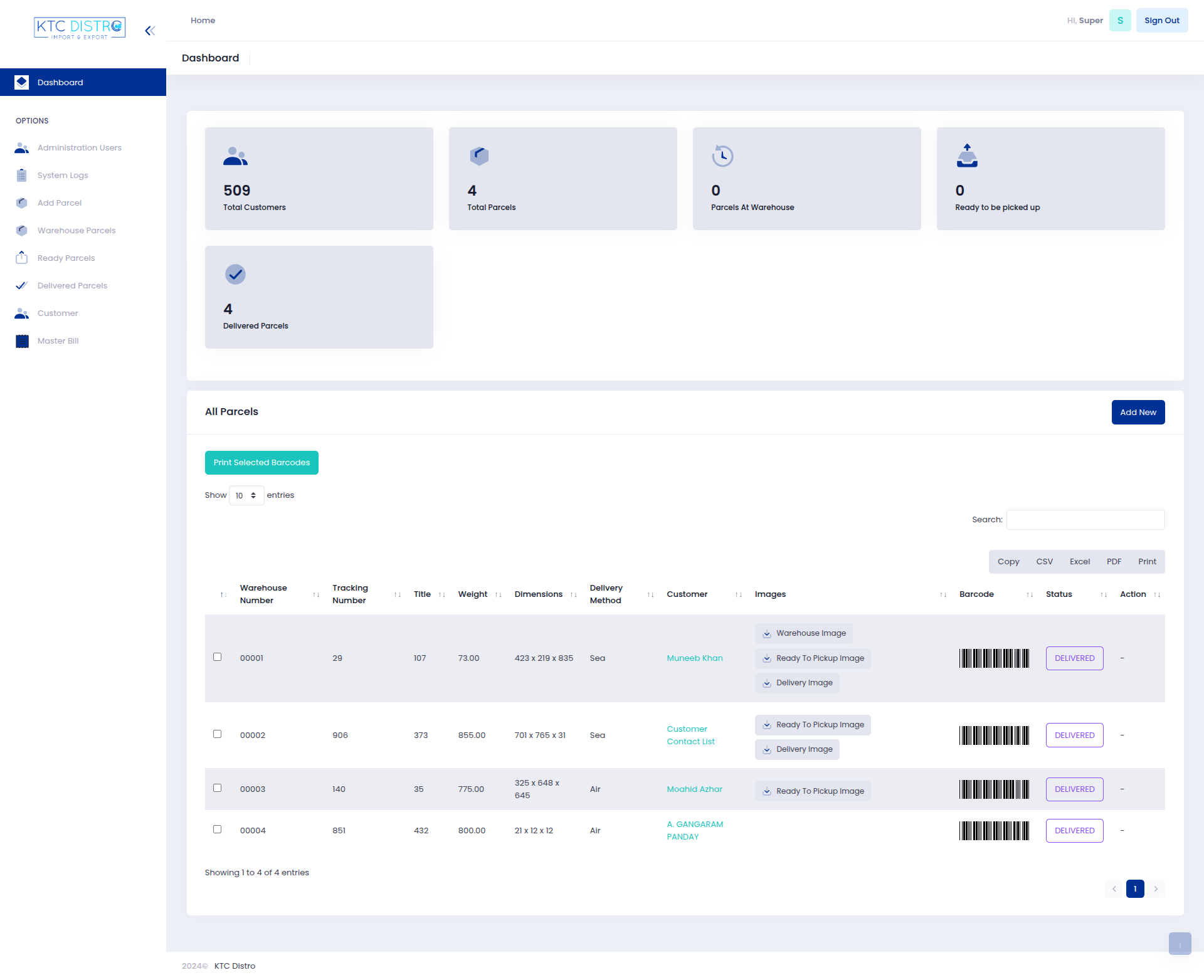Check the row for warehouse number 00003

[x=218, y=788]
